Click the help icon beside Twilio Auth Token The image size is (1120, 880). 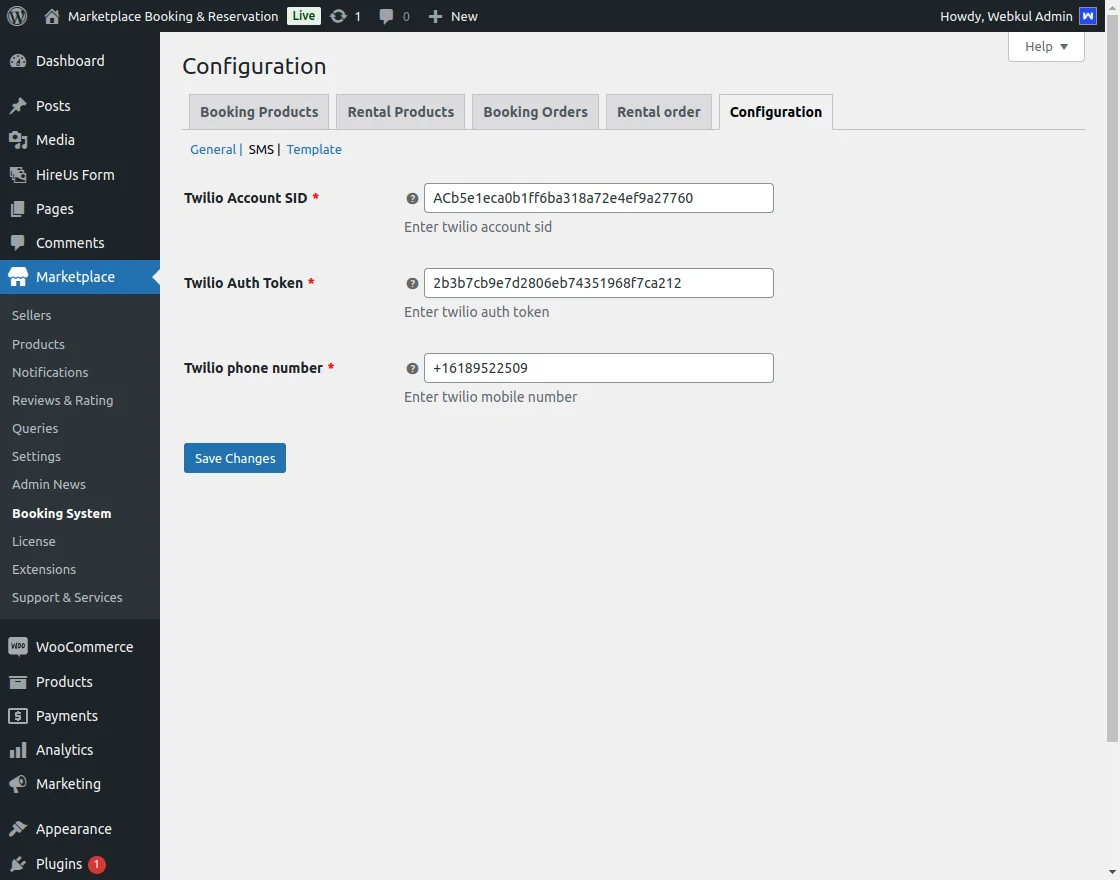(412, 284)
